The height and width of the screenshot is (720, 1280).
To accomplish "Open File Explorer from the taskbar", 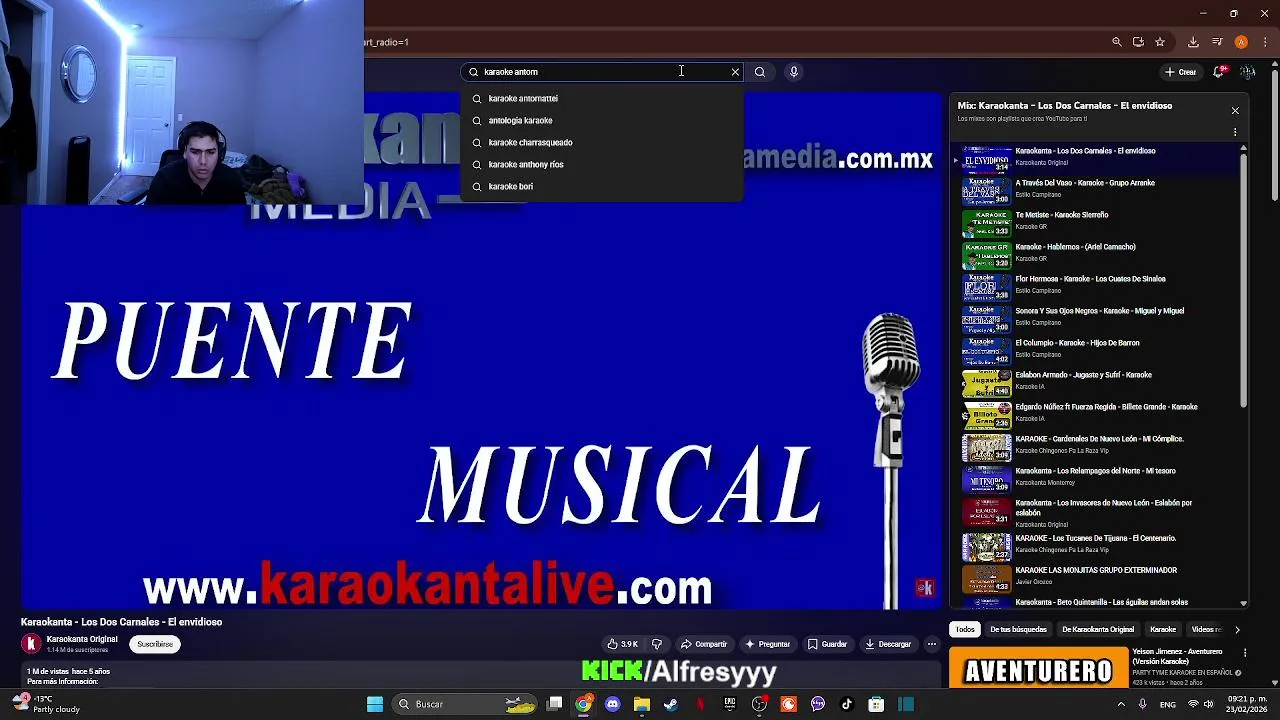I will click(642, 704).
